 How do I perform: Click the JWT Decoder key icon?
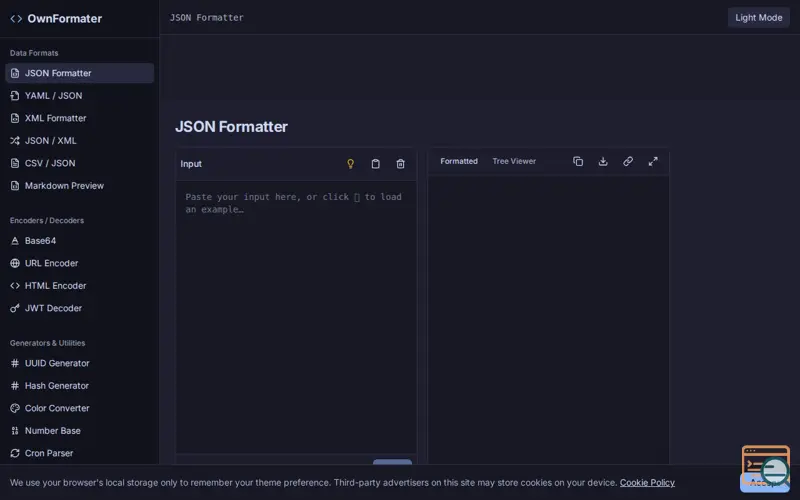click(x=15, y=308)
